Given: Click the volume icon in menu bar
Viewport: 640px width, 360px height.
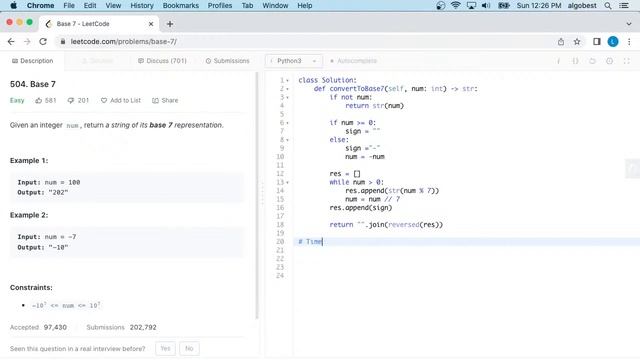Looking at the screenshot, I should [486, 6].
